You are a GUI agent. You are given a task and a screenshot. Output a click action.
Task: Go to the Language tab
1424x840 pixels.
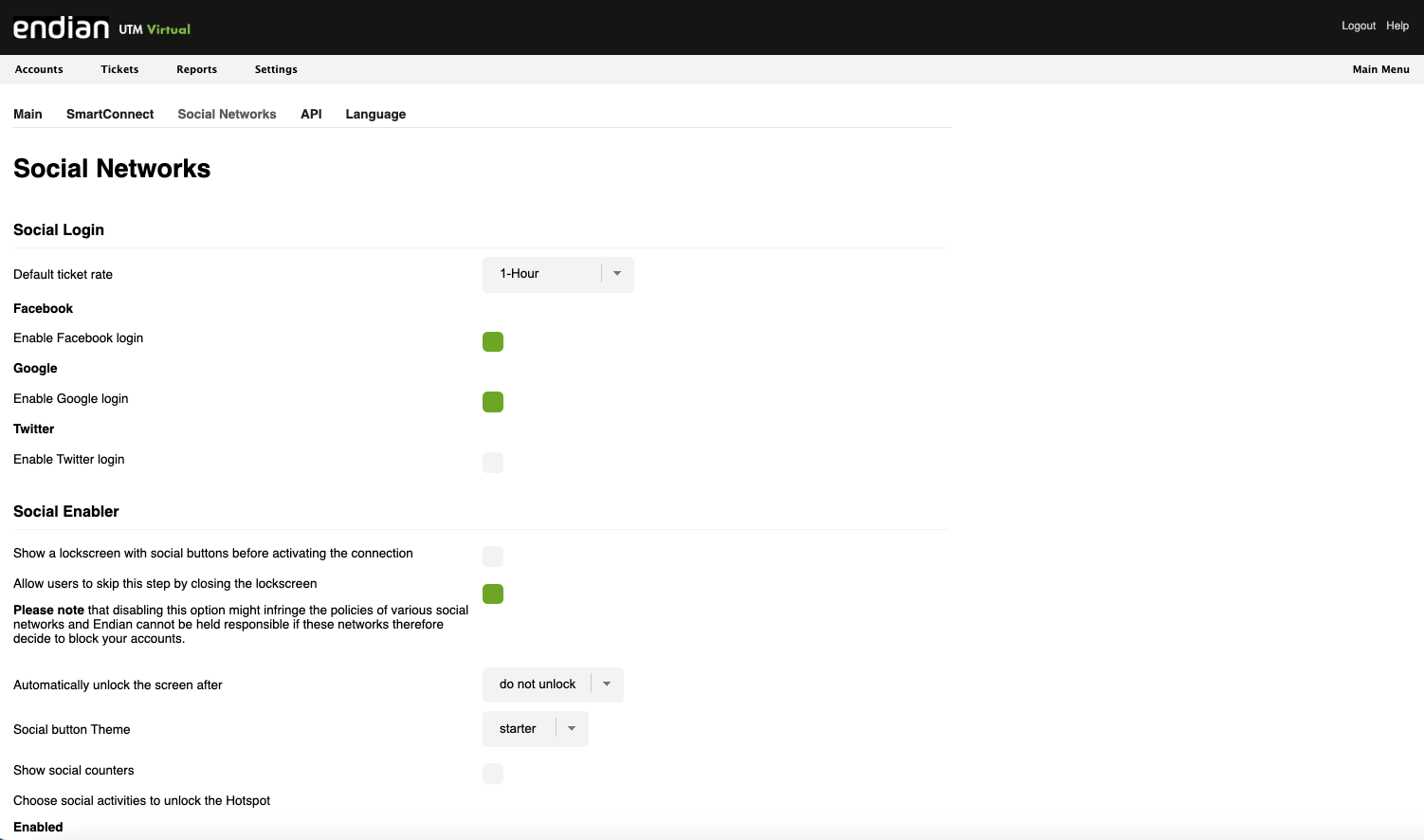tap(375, 114)
